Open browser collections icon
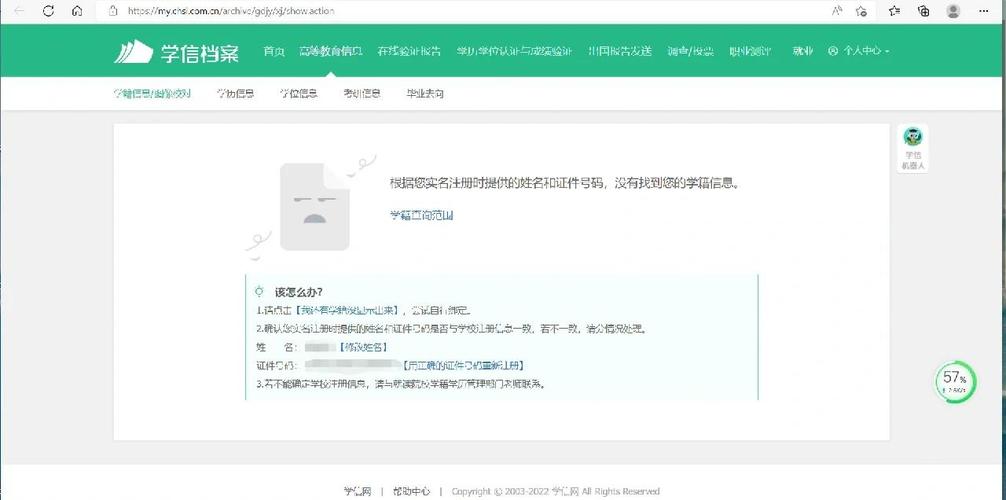This screenshot has width=1006, height=500. (x=924, y=11)
